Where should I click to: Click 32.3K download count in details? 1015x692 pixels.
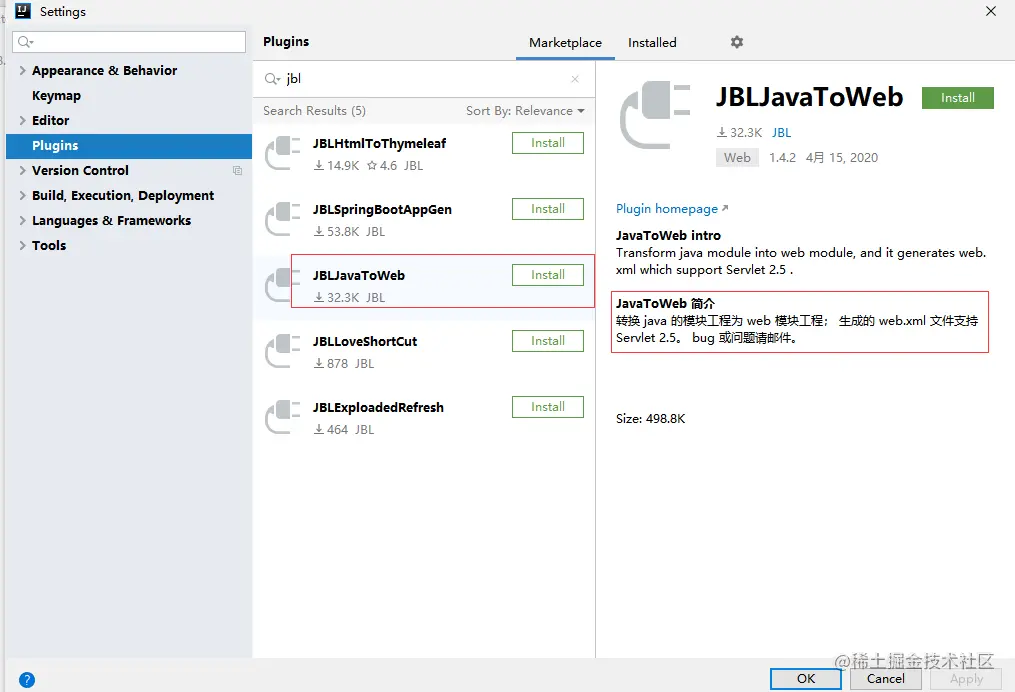pos(739,133)
